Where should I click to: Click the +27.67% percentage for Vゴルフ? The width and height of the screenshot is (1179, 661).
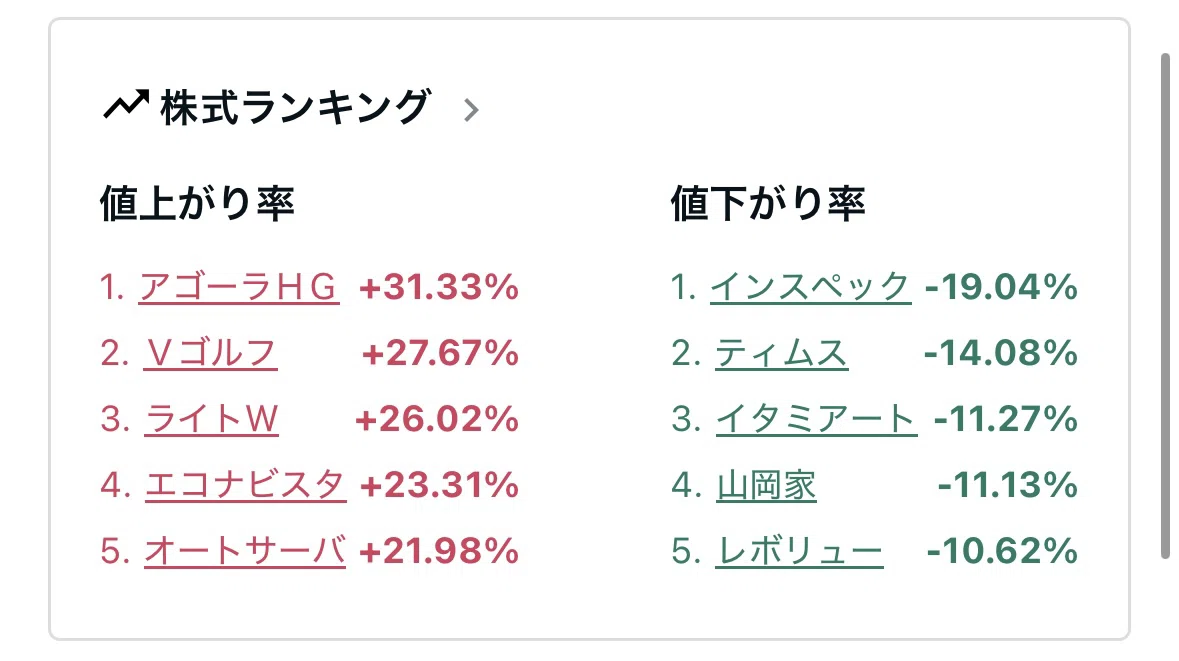click(x=441, y=353)
